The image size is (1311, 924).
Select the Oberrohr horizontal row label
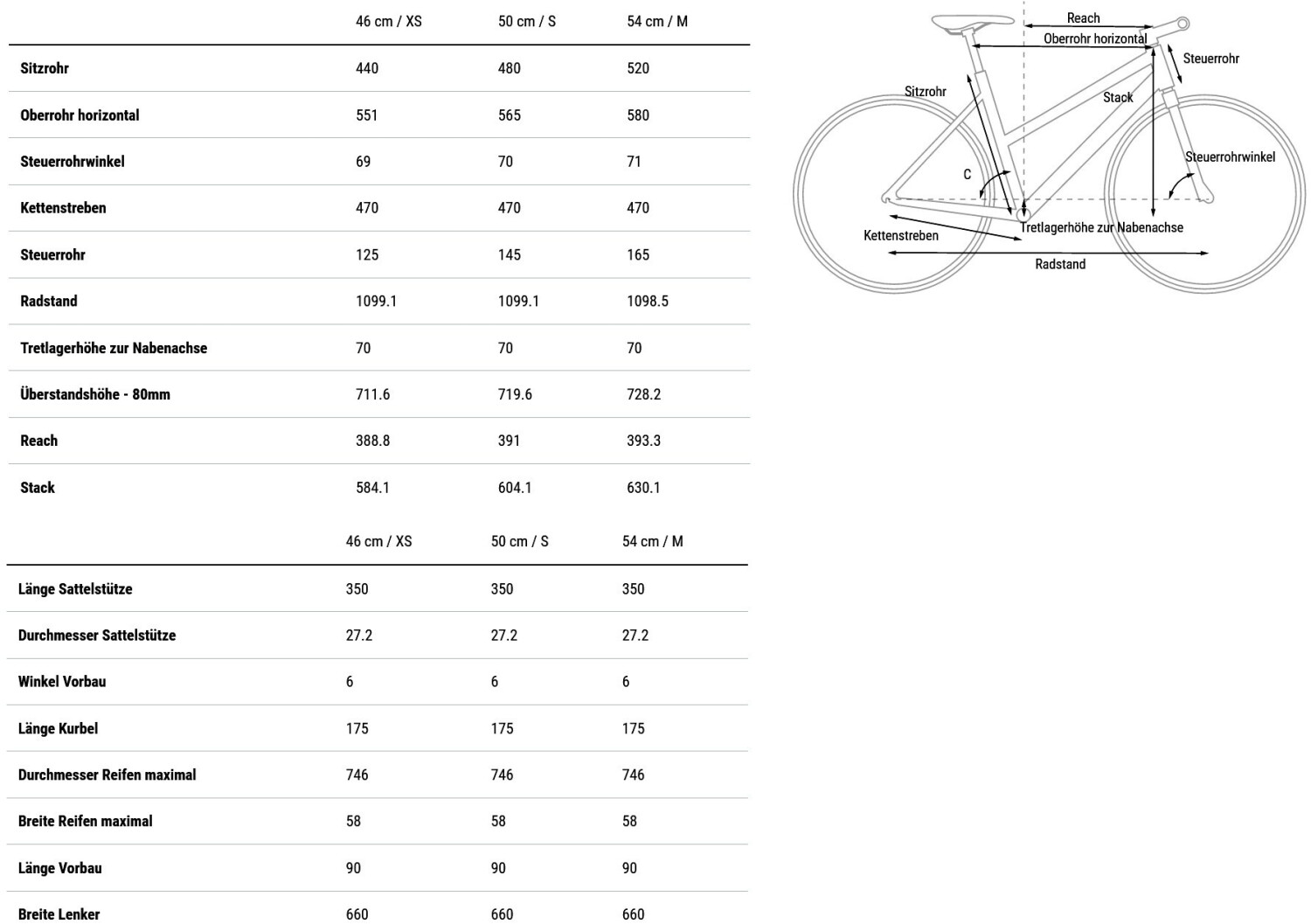tap(80, 115)
